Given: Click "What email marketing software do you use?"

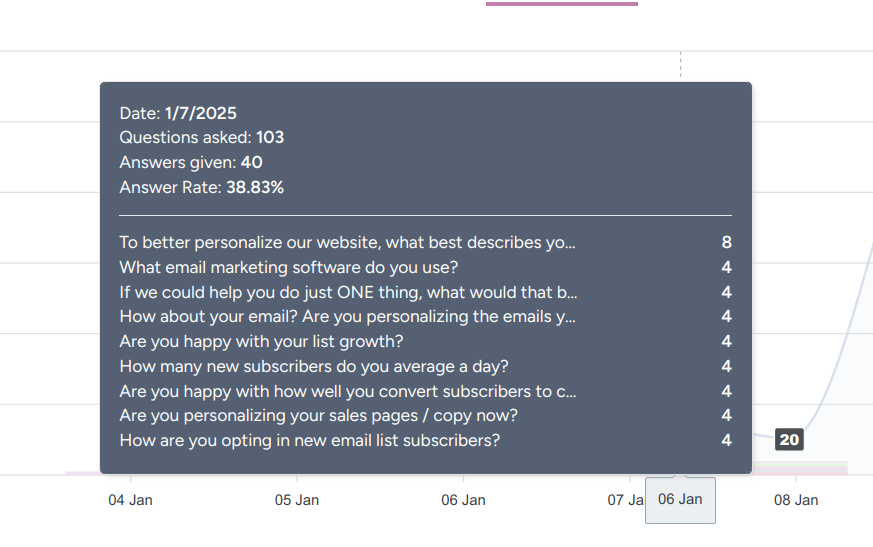Looking at the screenshot, I should [x=288, y=267].
